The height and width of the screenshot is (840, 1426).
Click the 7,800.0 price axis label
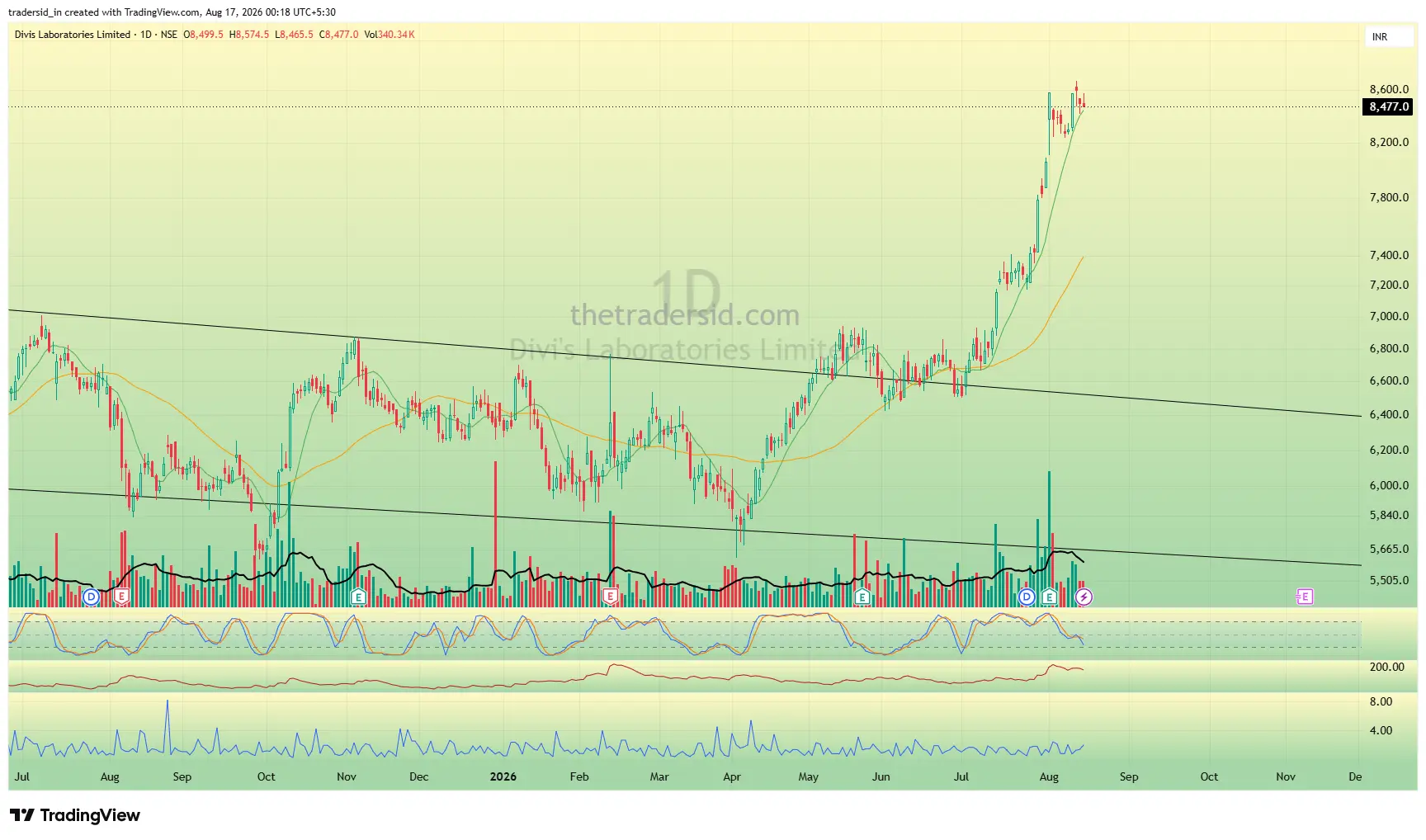(1389, 197)
